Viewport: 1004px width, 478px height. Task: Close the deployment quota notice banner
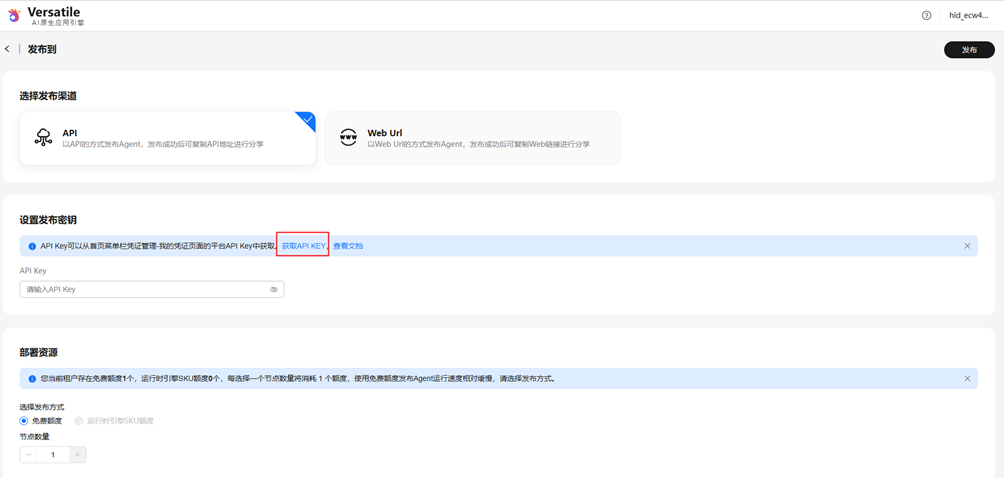point(967,379)
